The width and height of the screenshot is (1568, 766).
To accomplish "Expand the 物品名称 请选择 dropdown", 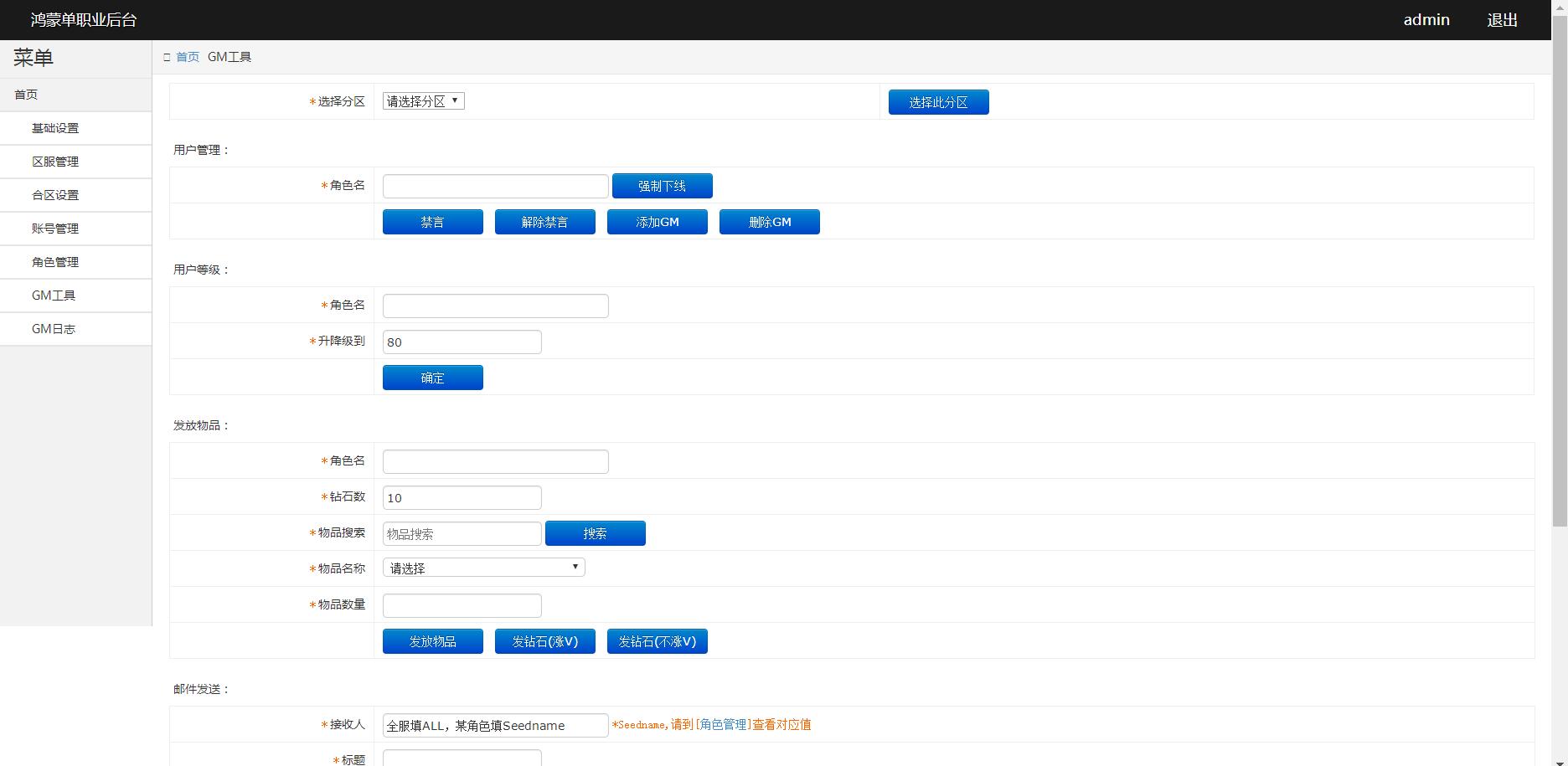I will tap(483, 568).
